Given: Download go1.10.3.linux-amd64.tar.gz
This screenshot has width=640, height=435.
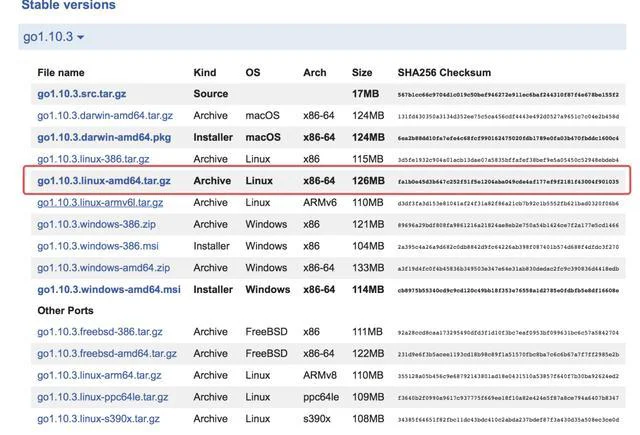Looking at the screenshot, I should 104,181.
